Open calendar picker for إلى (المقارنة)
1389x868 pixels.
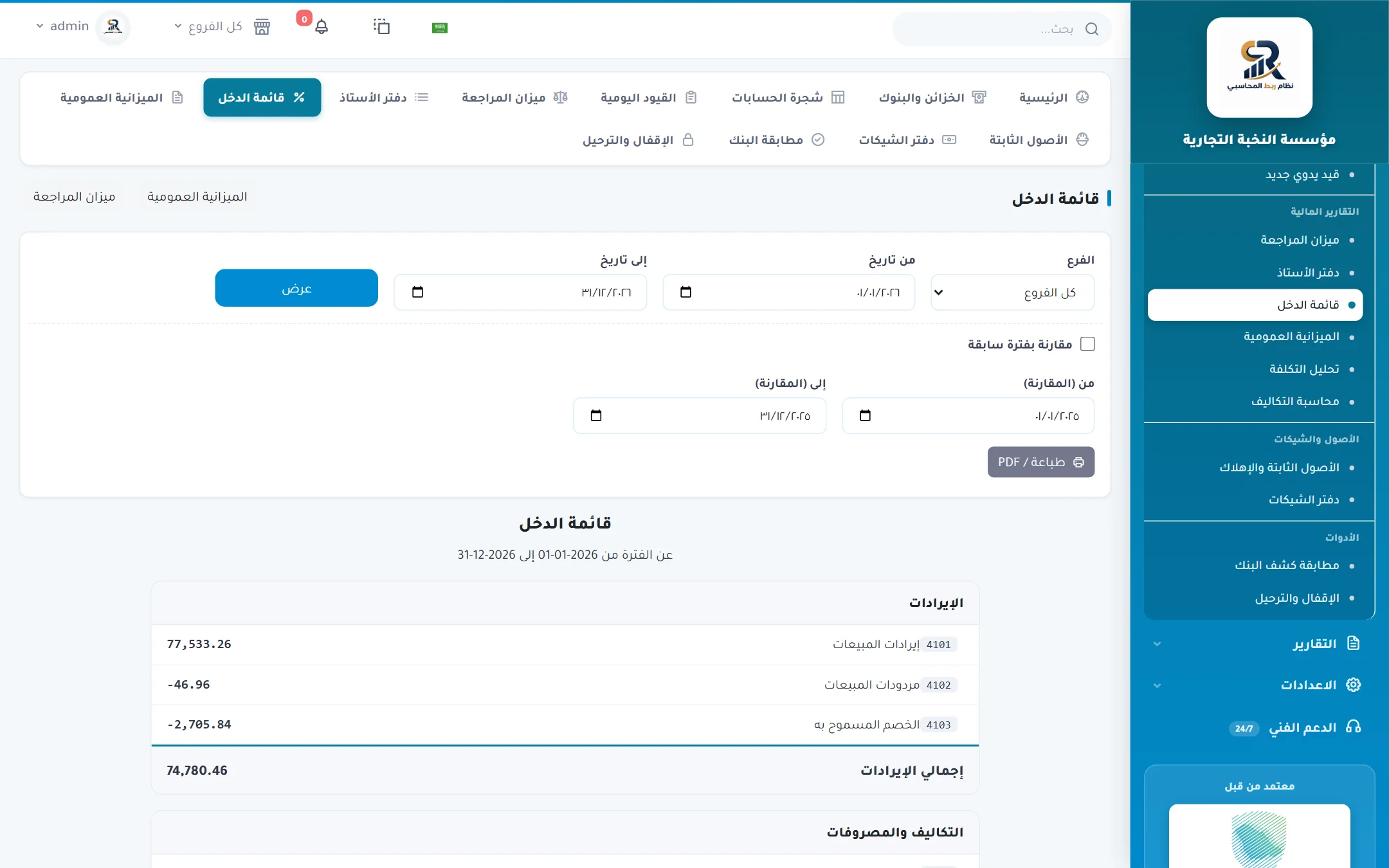596,415
